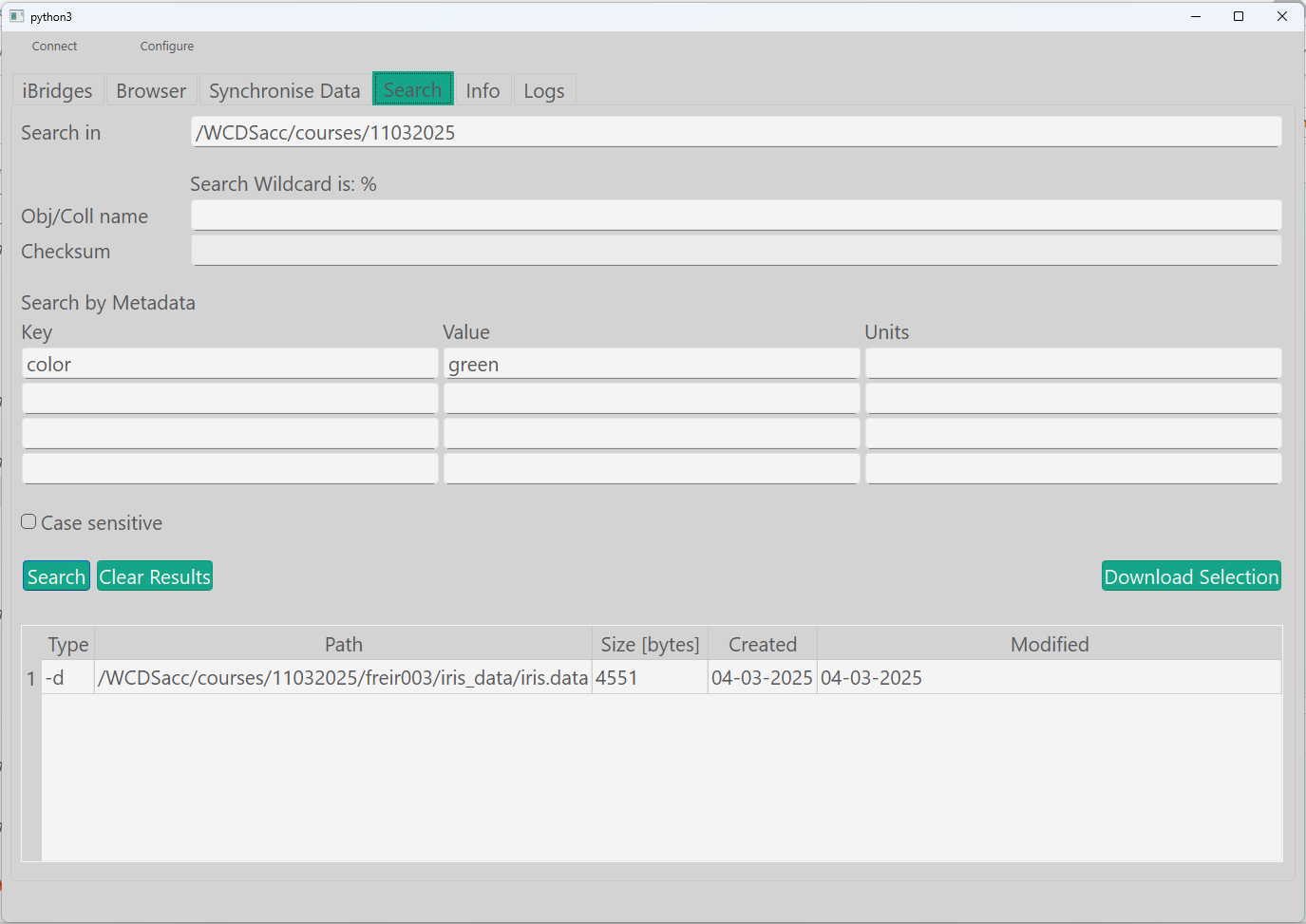Click the third row Units field

tap(1073, 434)
